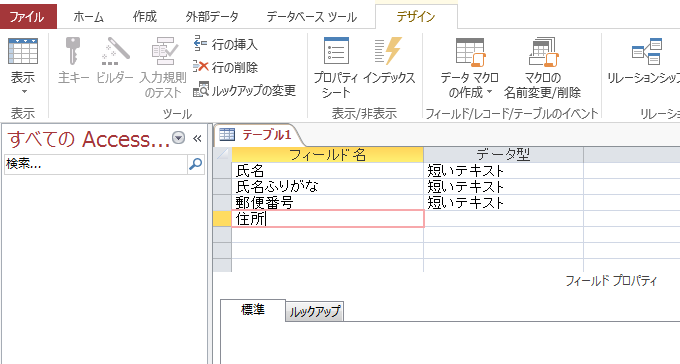This screenshot has height=364, width=680.
Task: Select the 氏名 field name cell
Action: coord(327,171)
